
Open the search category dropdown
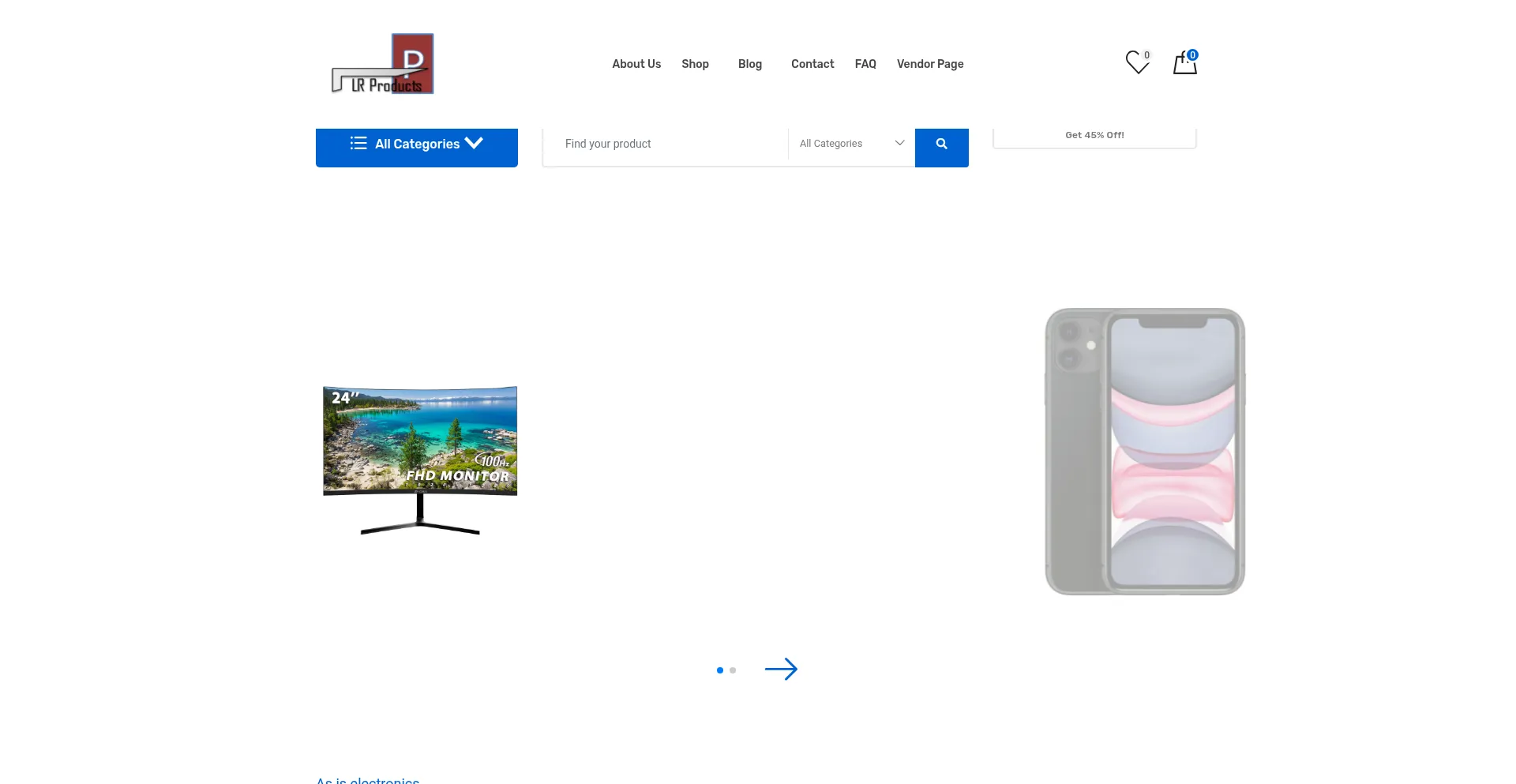pos(851,144)
